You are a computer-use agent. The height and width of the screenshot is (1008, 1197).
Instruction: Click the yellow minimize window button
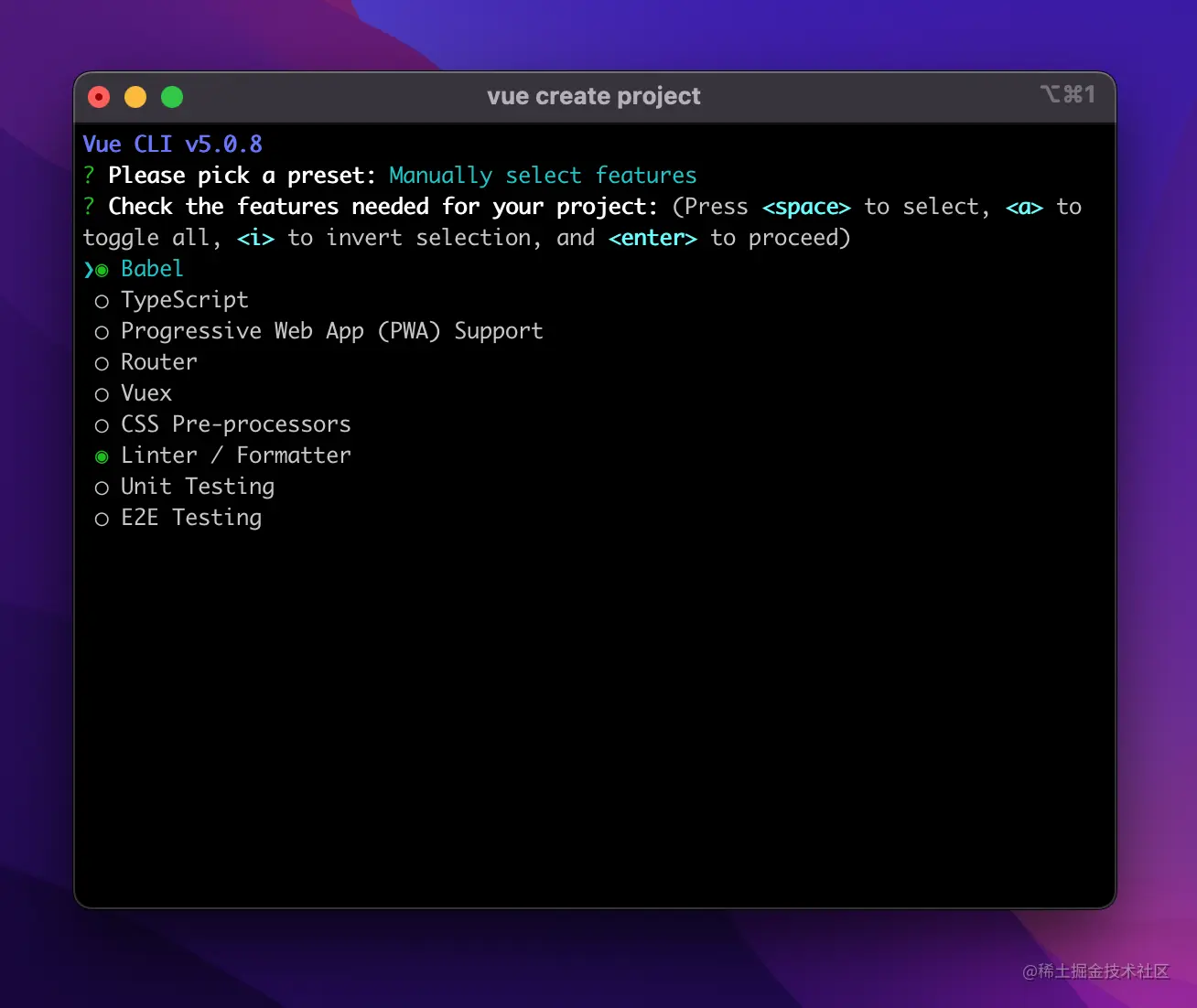coord(135,97)
